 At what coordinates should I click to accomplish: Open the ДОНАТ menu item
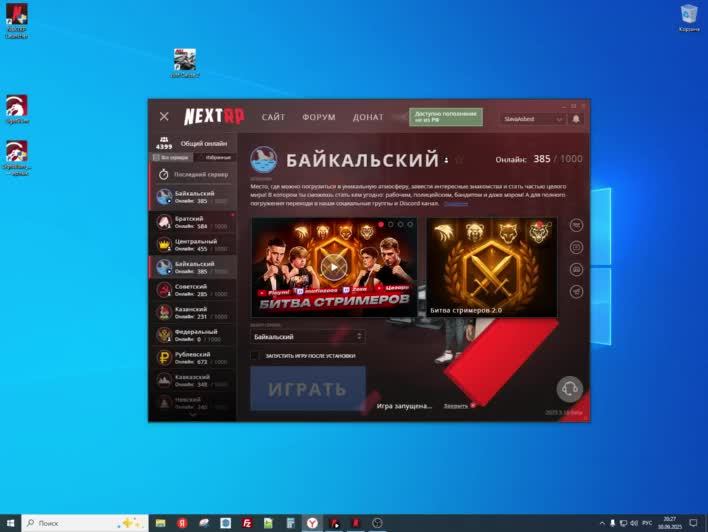pos(368,117)
